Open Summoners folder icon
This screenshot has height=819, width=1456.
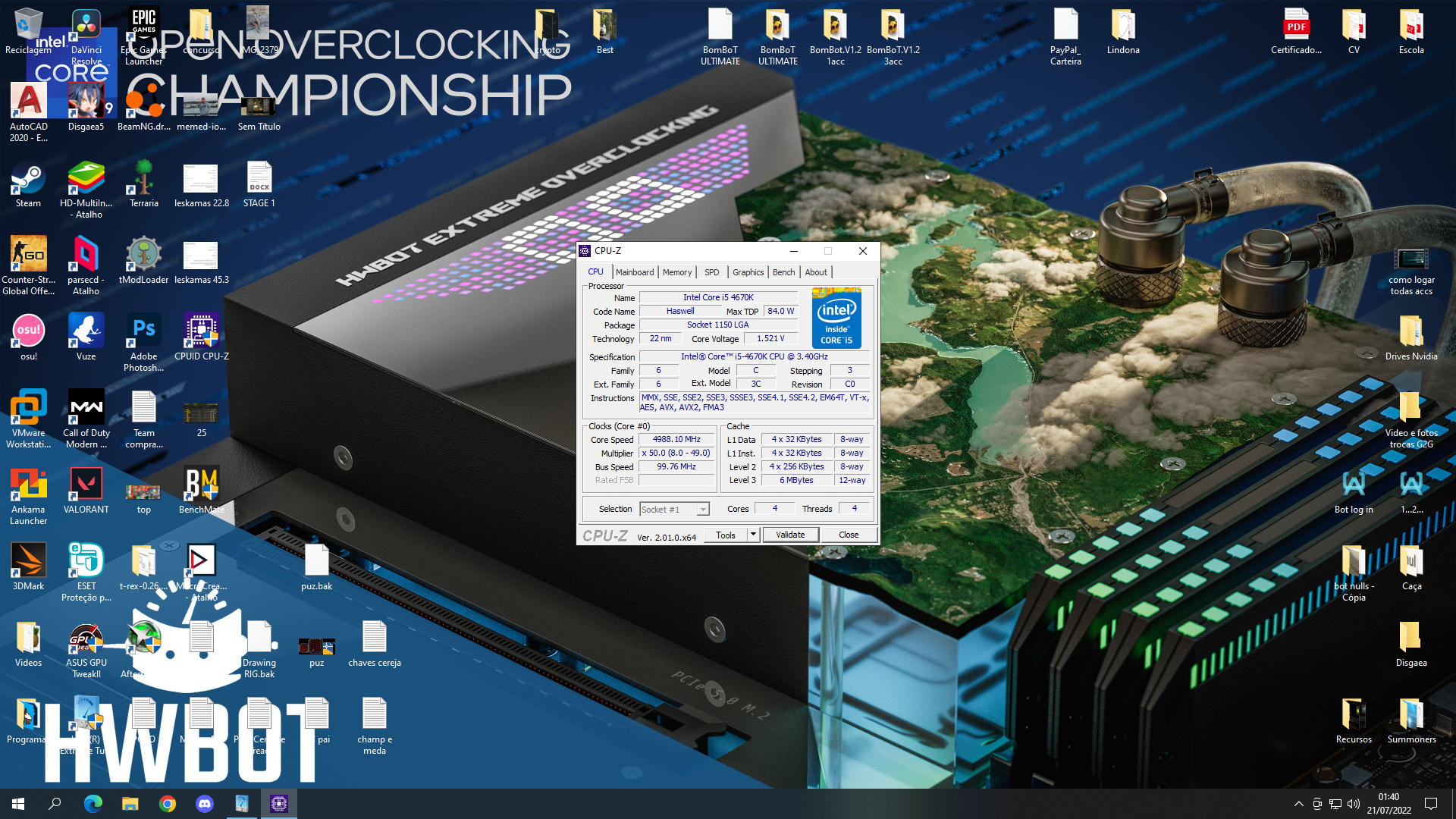(1411, 720)
